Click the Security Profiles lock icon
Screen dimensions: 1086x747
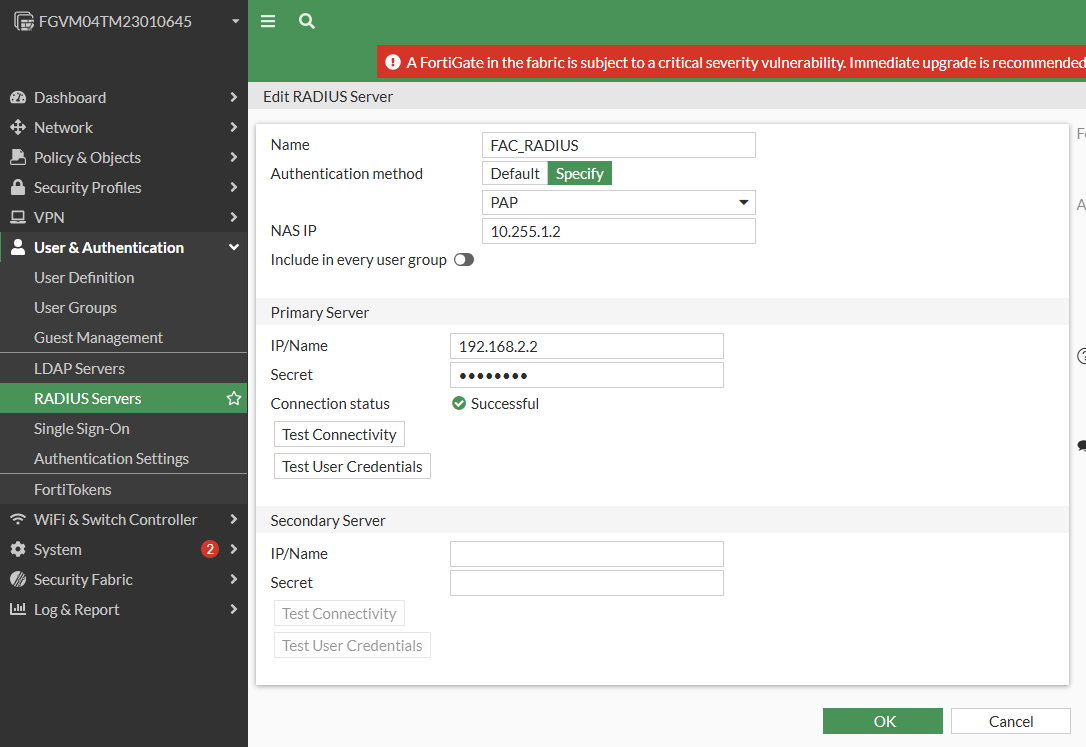tap(17, 188)
